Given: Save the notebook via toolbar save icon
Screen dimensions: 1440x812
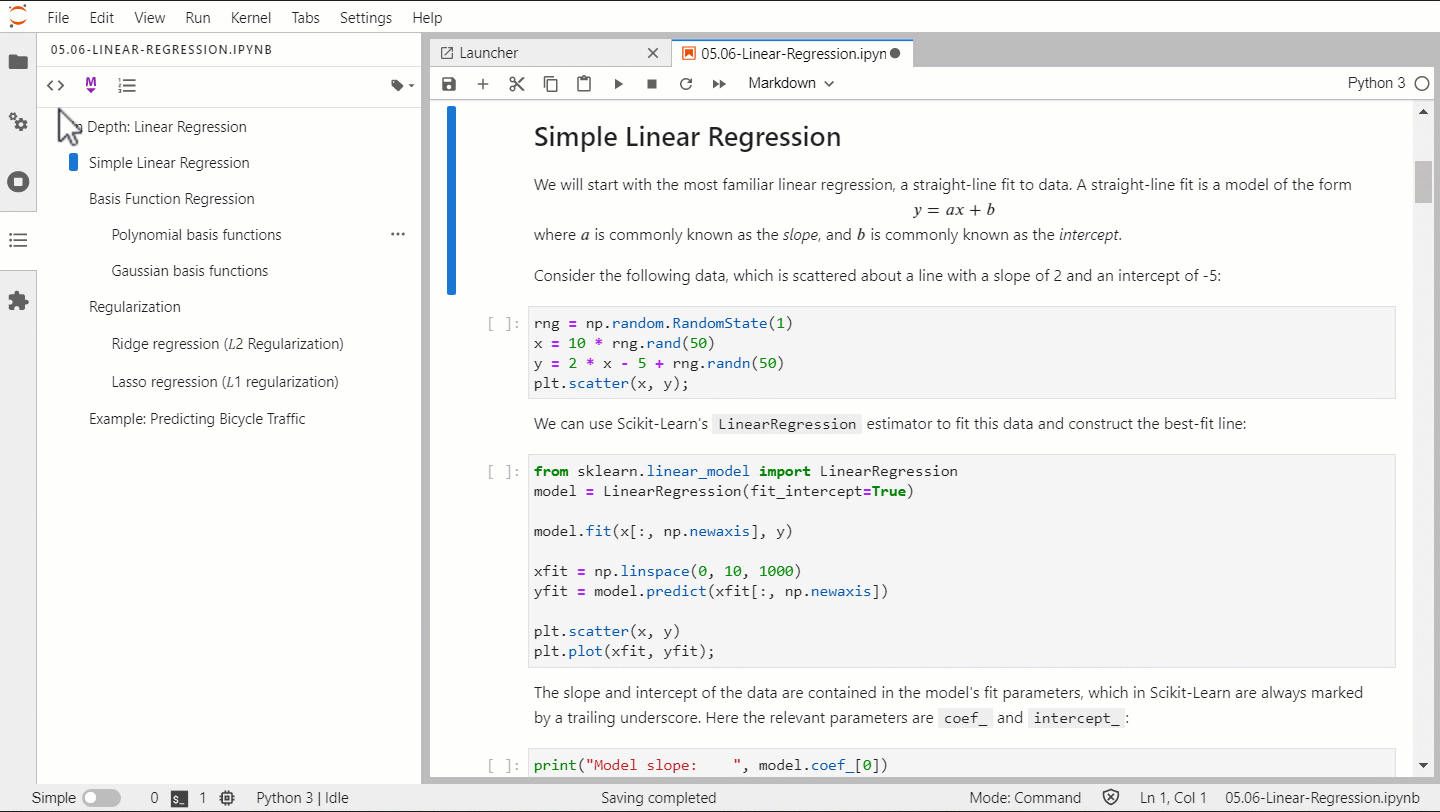Looking at the screenshot, I should [448, 84].
